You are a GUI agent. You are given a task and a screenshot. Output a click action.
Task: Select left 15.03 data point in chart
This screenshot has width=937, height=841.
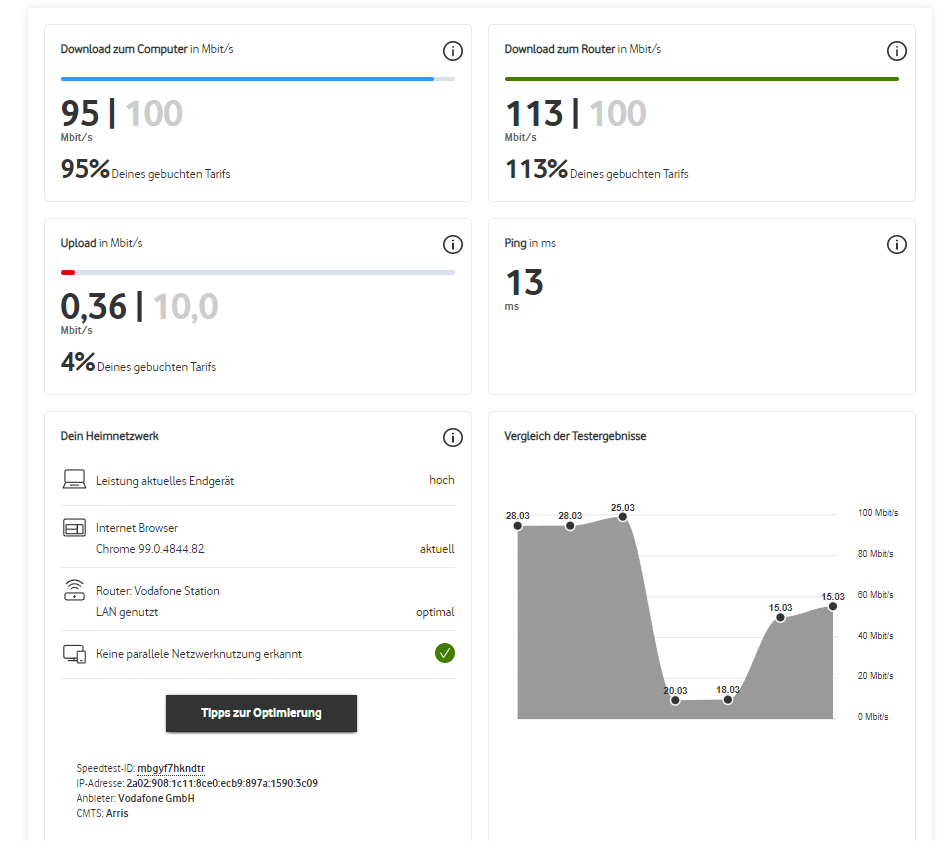(x=780, y=617)
